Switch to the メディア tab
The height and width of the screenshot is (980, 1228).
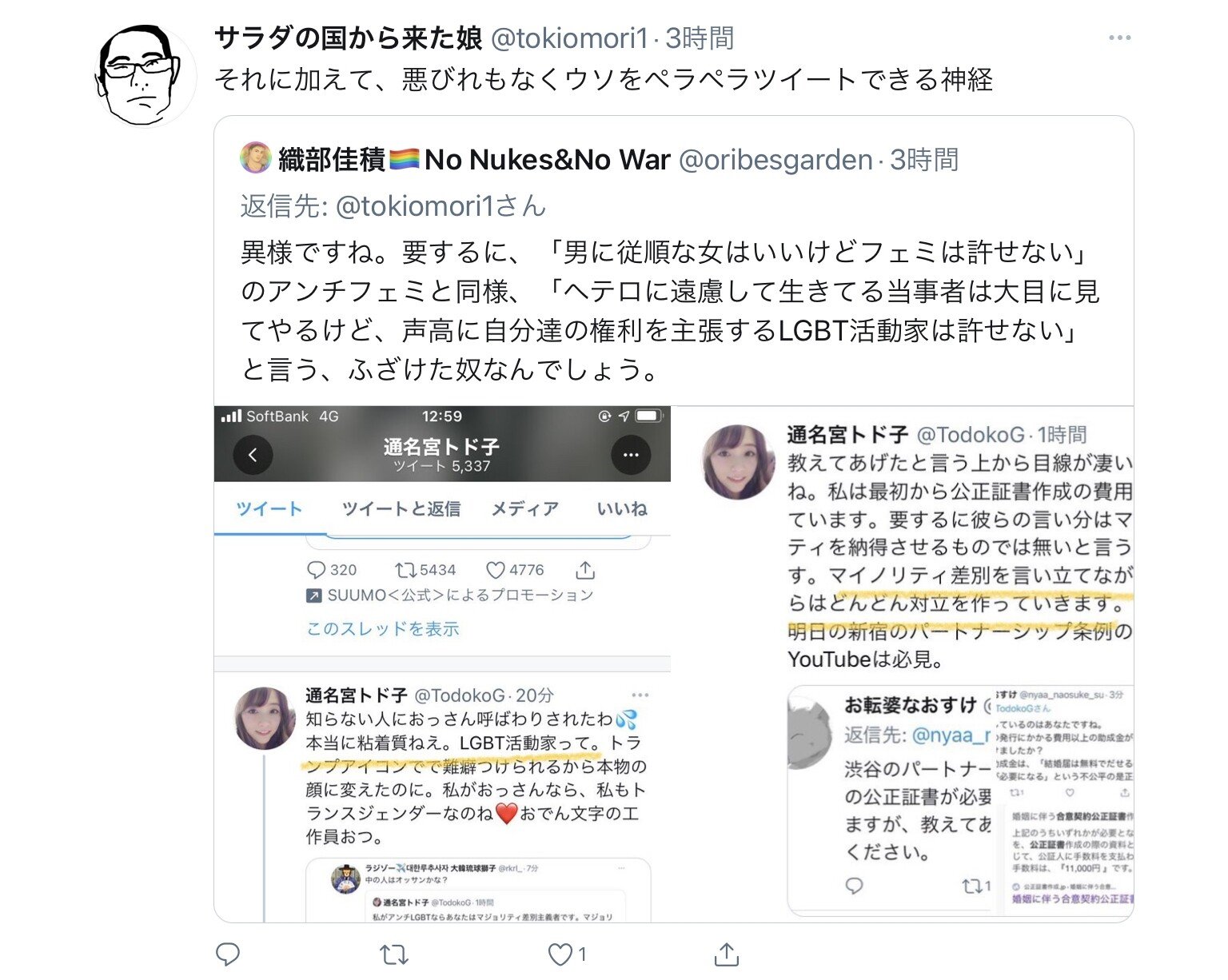(524, 509)
